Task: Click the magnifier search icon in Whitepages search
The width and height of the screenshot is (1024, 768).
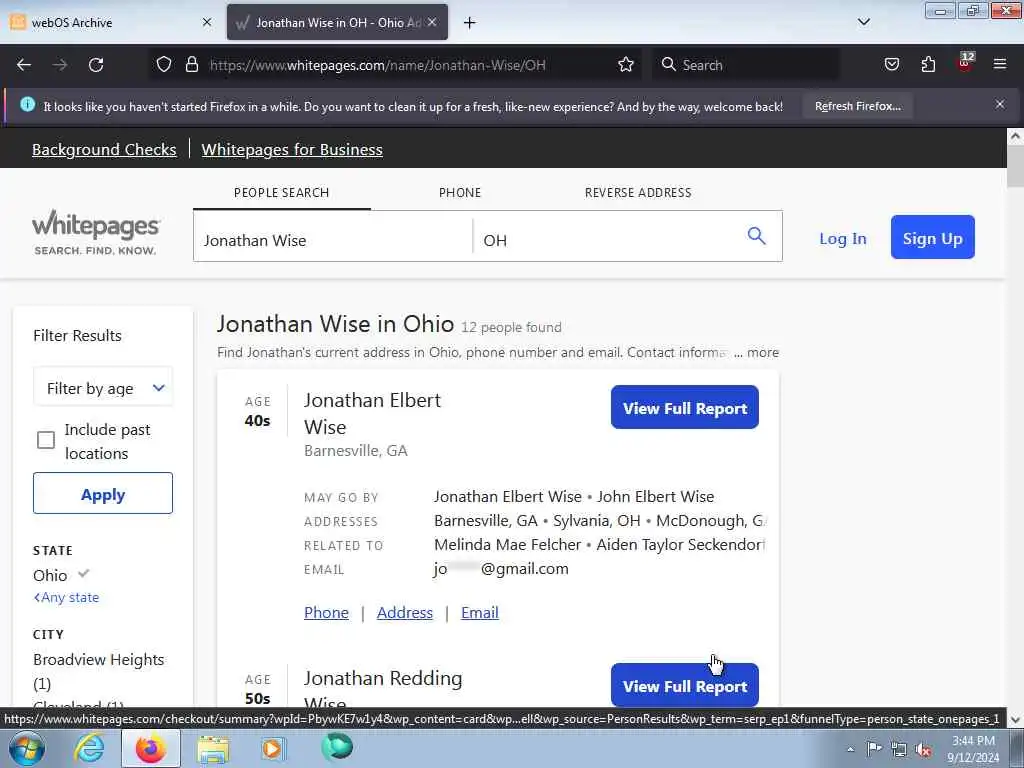Action: (x=756, y=236)
